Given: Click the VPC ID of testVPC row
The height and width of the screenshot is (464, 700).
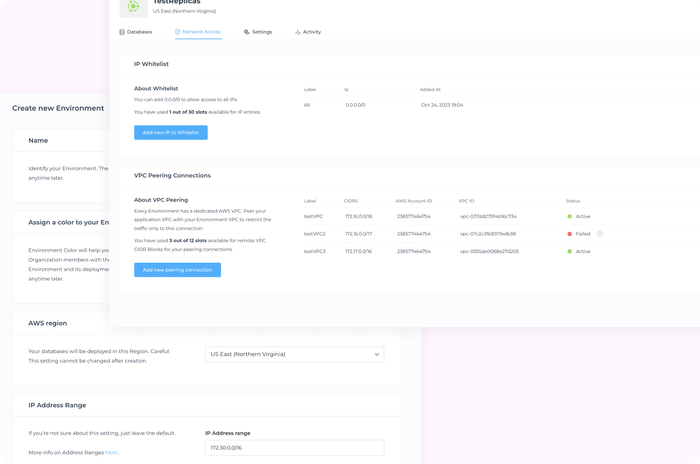Looking at the screenshot, I should click(x=488, y=216).
